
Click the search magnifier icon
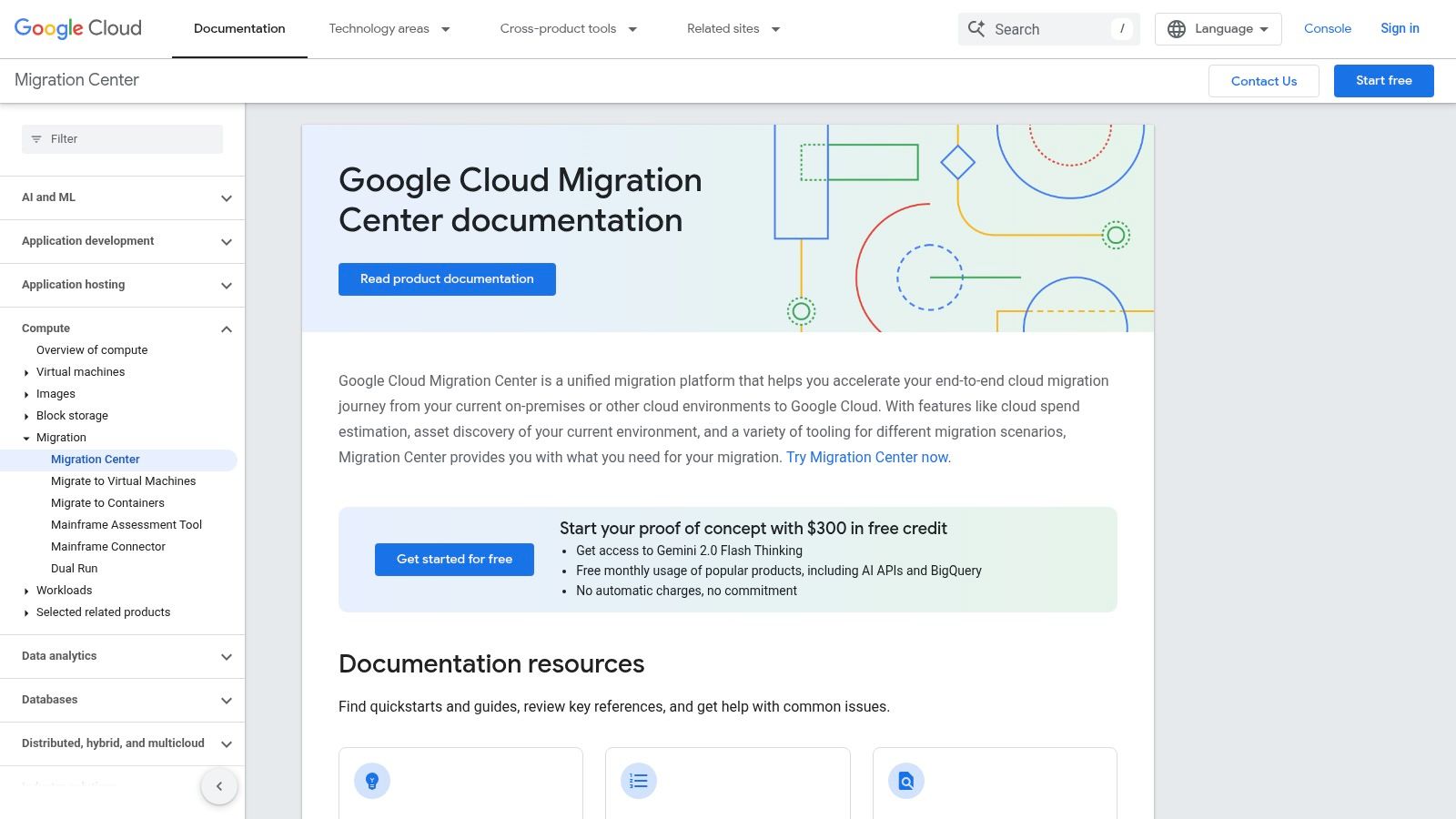pyautogui.click(x=976, y=28)
